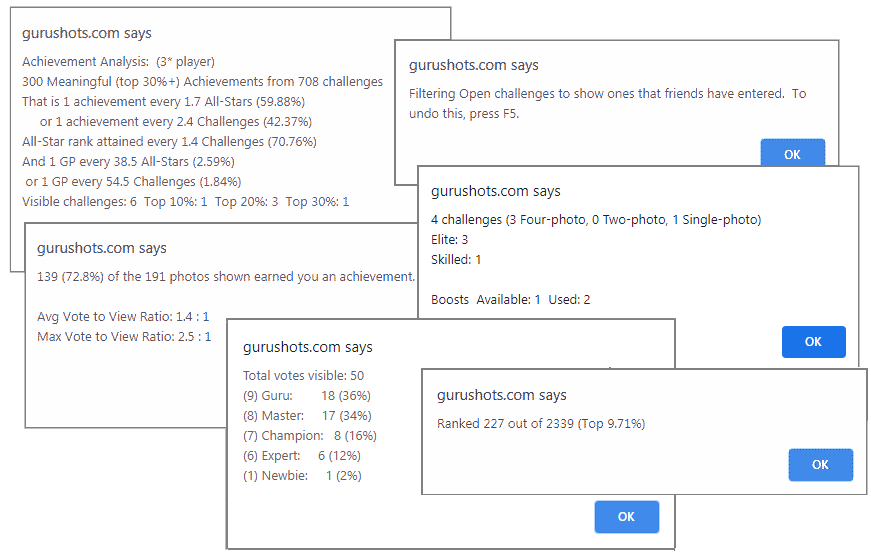
Task: Click 'Filtering Open challenges to show ones that friends' text
Action: (x=608, y=94)
